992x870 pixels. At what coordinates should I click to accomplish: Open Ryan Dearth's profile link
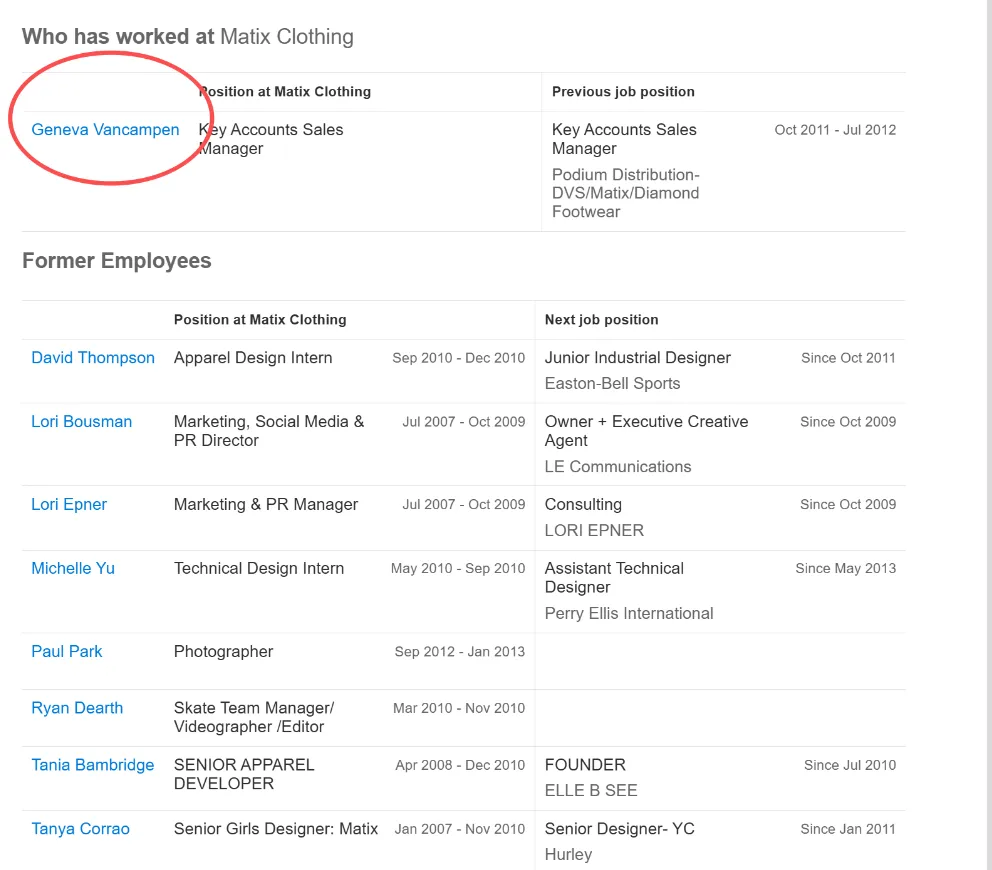click(x=77, y=708)
